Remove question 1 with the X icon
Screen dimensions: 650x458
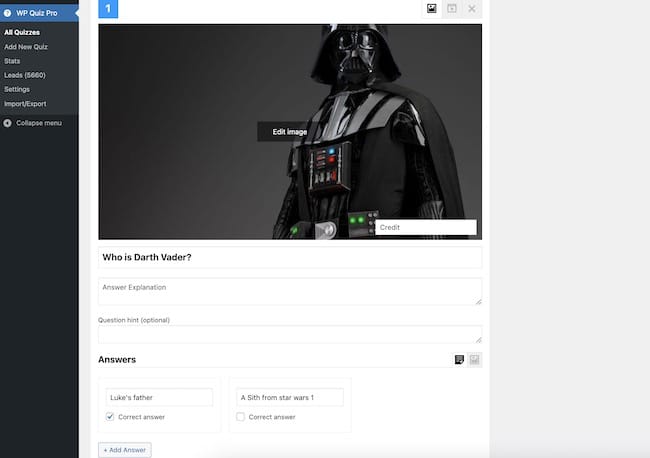(x=472, y=9)
